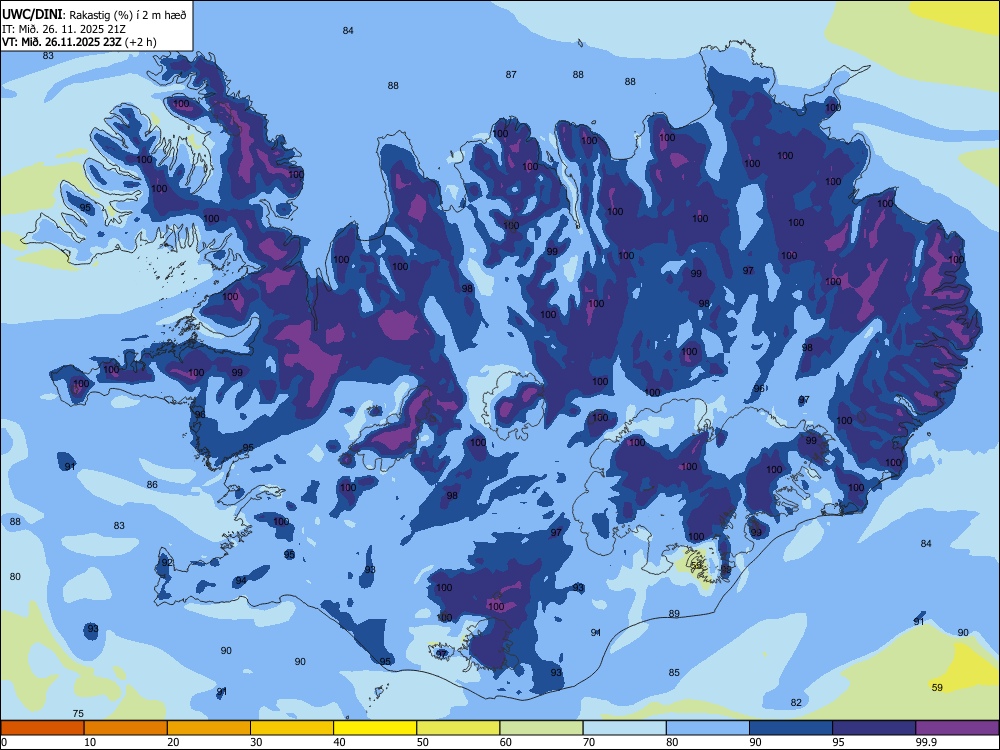Viewport: 1000px width, 750px height.
Task: Click the dark orange 0–10 legend swatch
Action: [42, 728]
